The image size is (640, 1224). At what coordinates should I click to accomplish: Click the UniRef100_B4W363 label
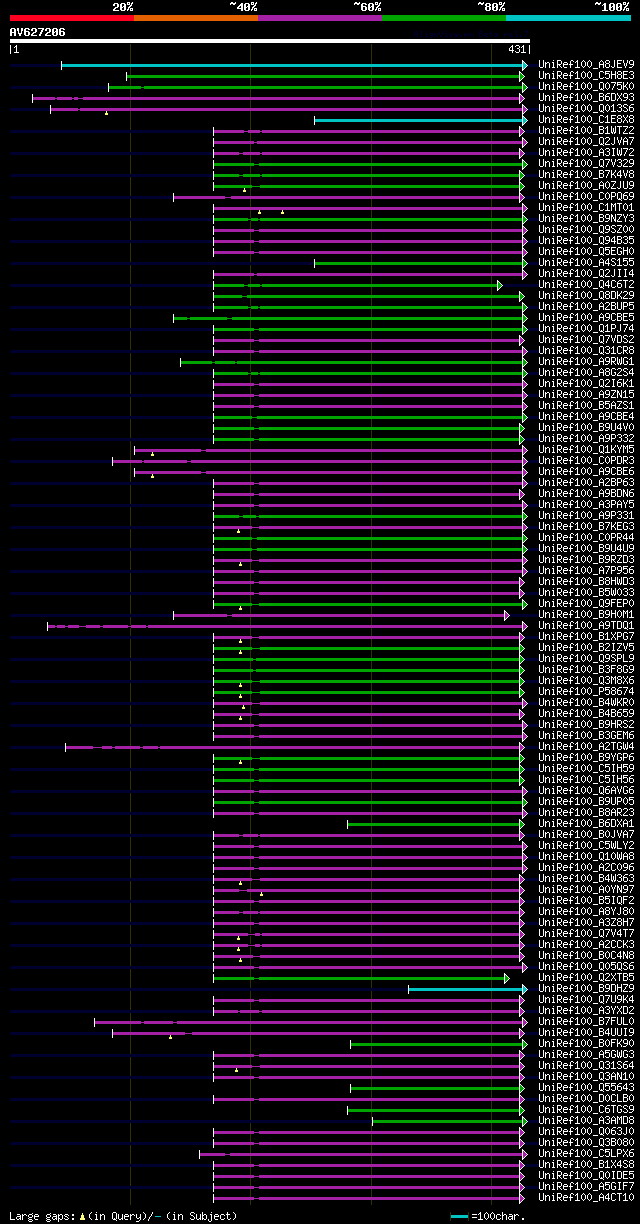coord(586,879)
